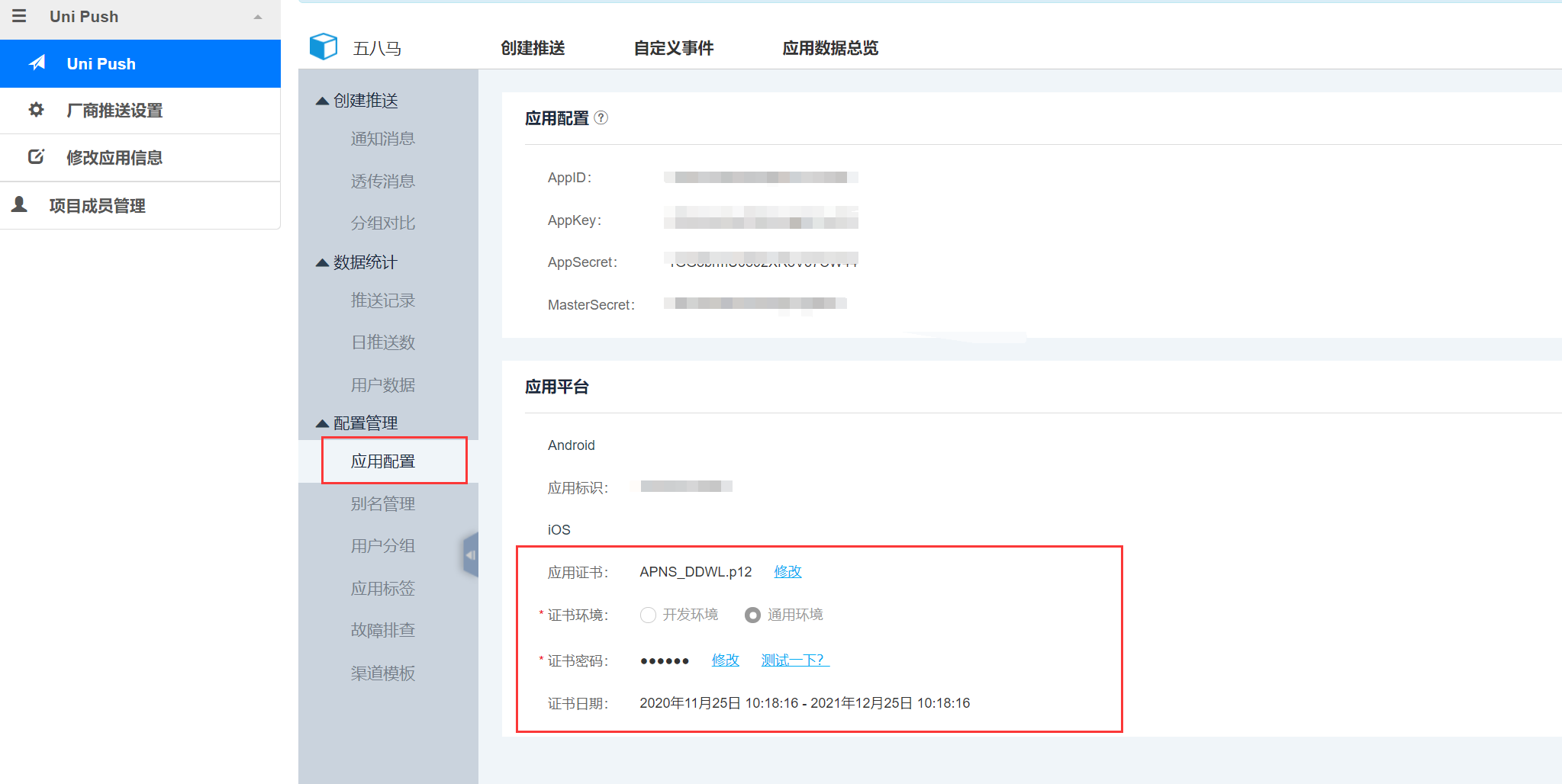Screen dimensions: 1562x784
Task: Collapse the 数据统计 tree section
Action: tap(322, 262)
